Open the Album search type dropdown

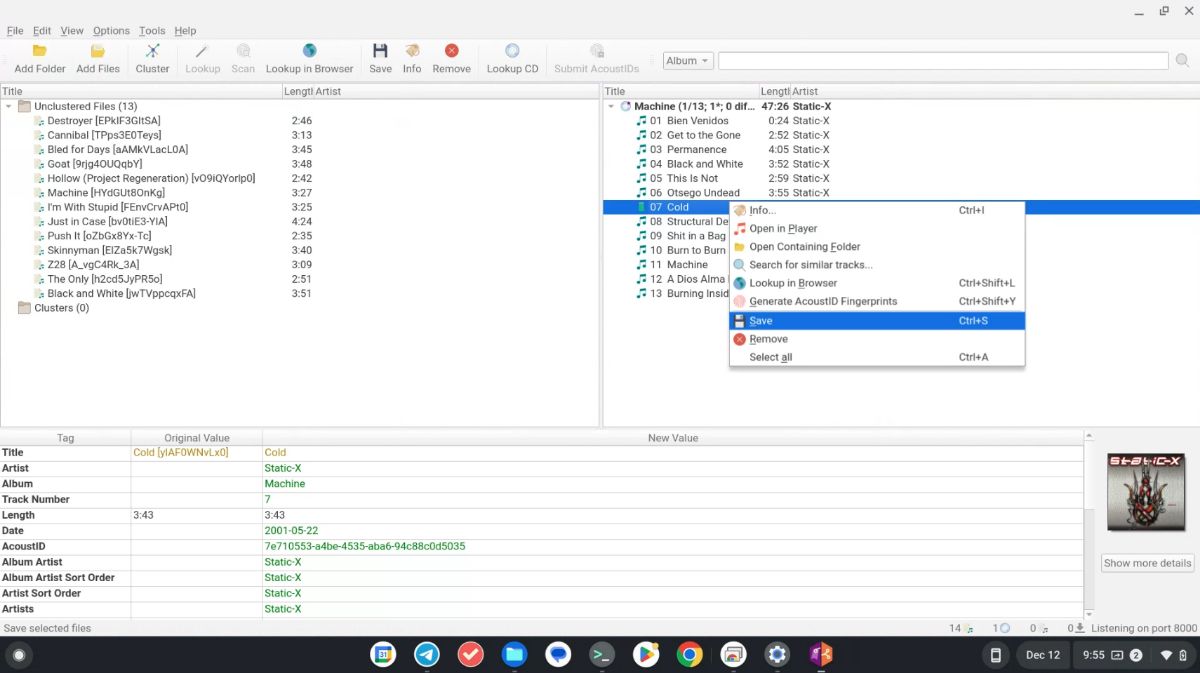tap(687, 60)
